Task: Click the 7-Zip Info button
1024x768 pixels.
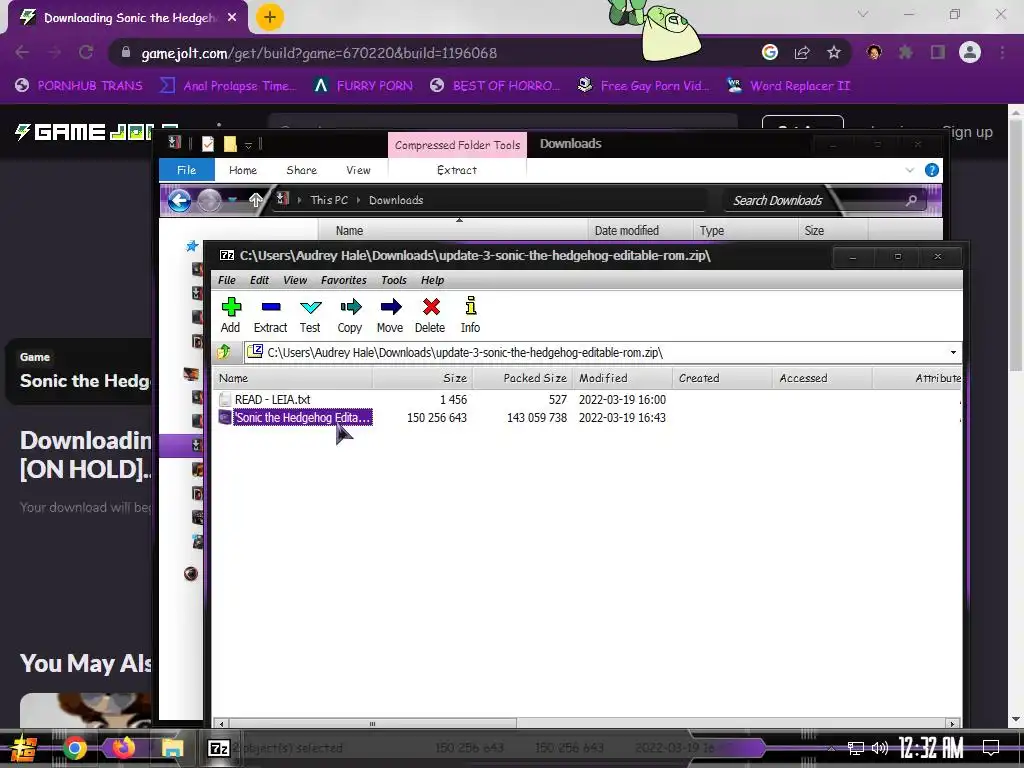Action: click(470, 315)
